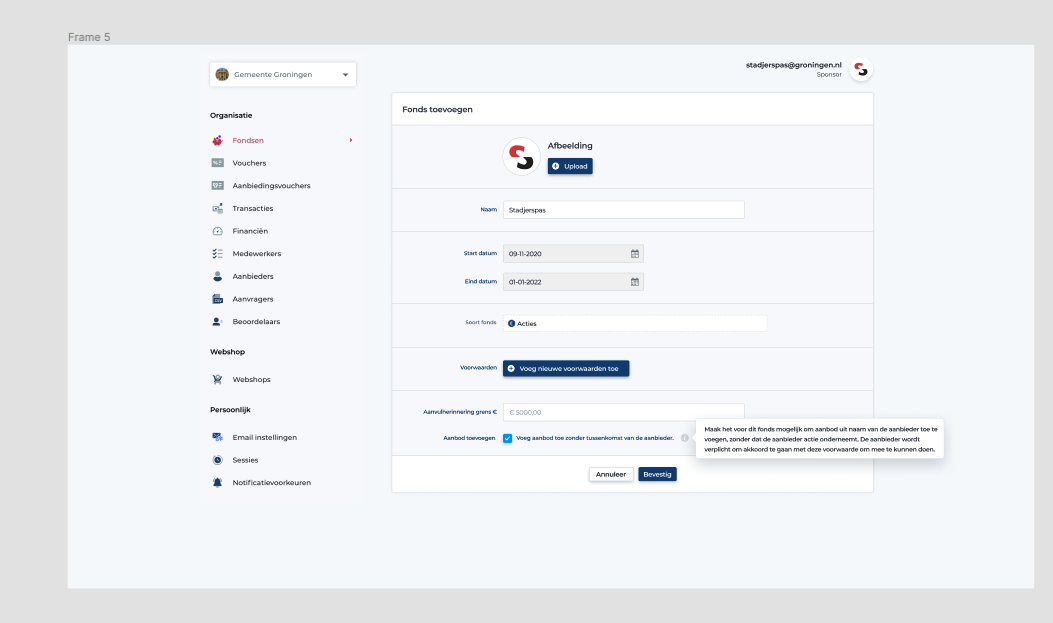Open the Gemeente Groningen organization dropdown

(283, 75)
